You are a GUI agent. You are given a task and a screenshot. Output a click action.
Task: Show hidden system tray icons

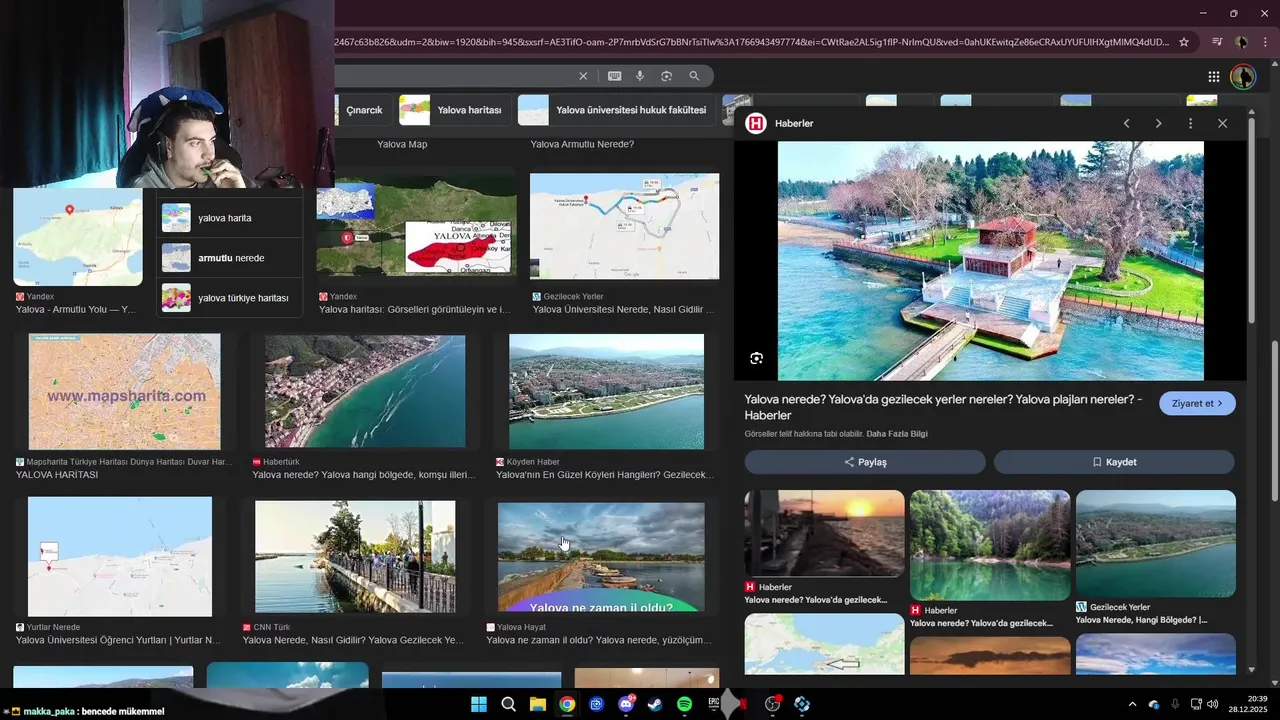click(1132, 704)
